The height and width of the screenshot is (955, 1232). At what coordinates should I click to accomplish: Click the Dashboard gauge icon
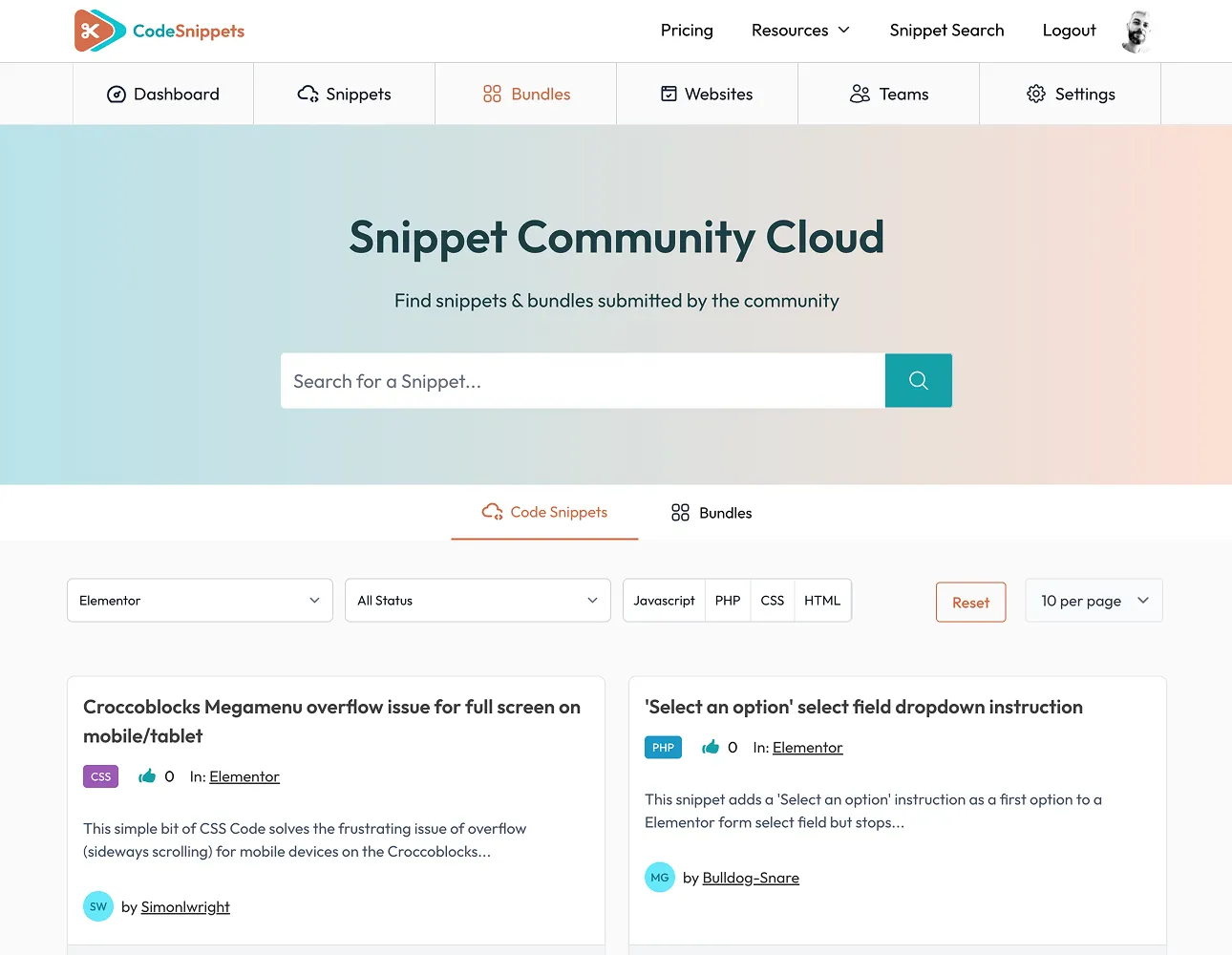point(117,94)
